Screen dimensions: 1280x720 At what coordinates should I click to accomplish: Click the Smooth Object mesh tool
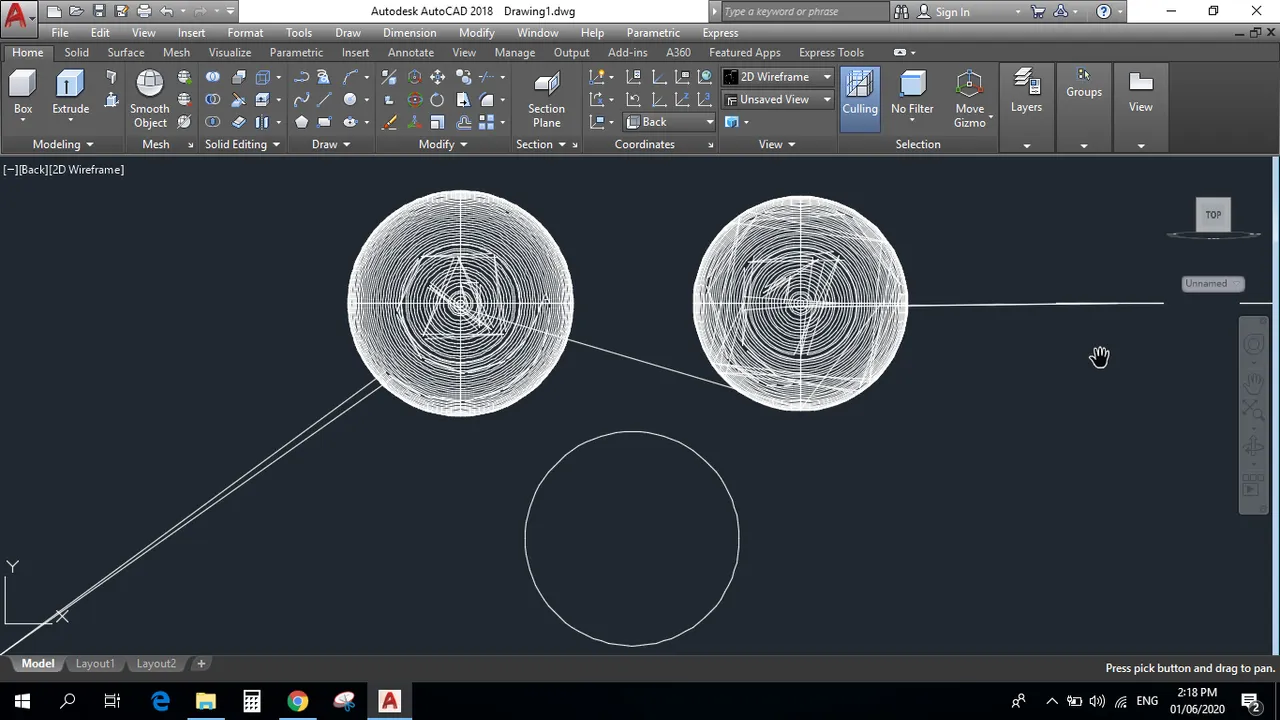point(150,100)
